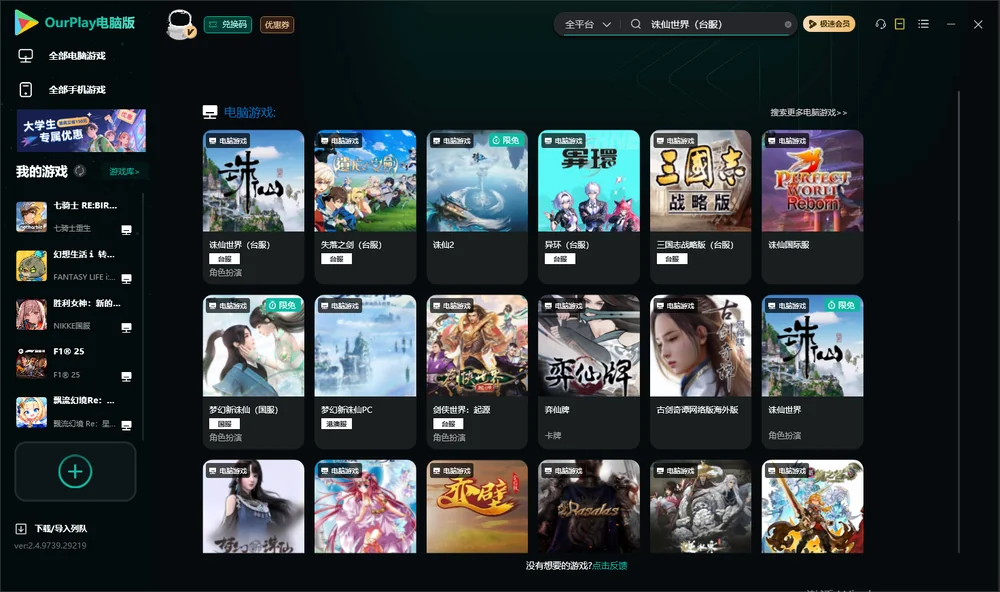This screenshot has height=592, width=1000.
Task: Click the PC icon on the 胜利女神 row
Action: 126,328
